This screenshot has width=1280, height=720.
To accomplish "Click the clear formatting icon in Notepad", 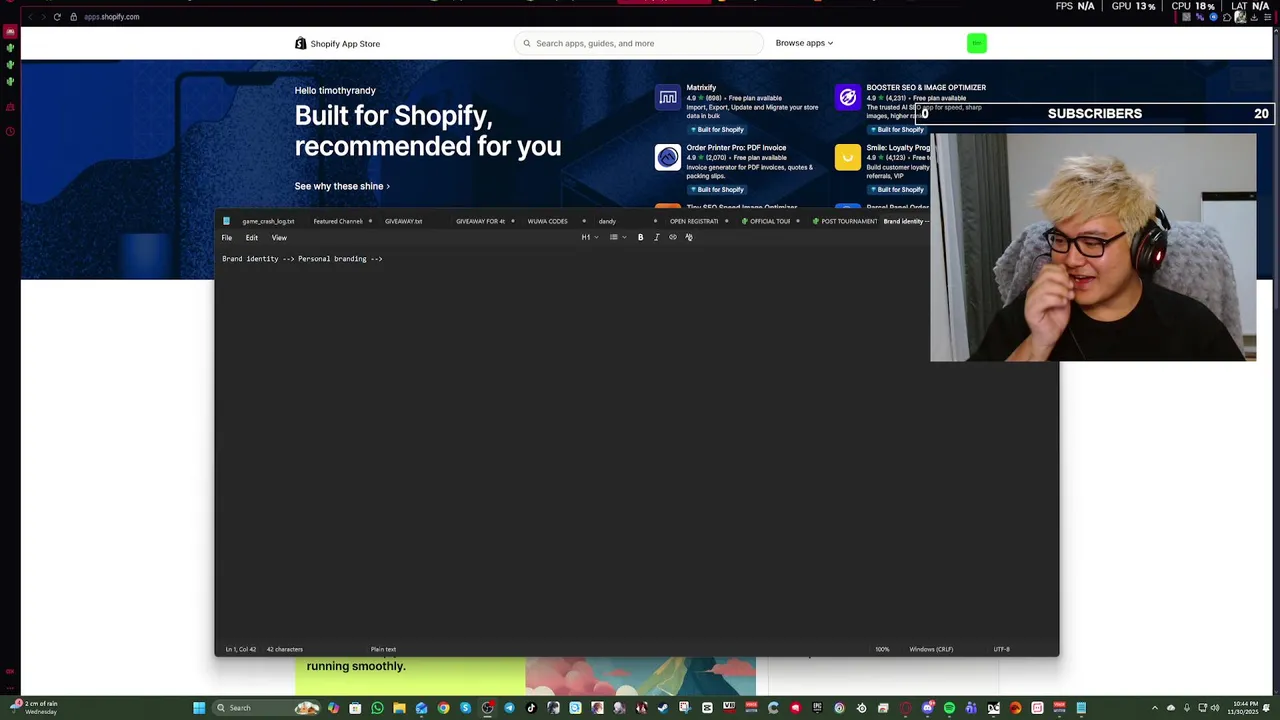I will tap(689, 237).
